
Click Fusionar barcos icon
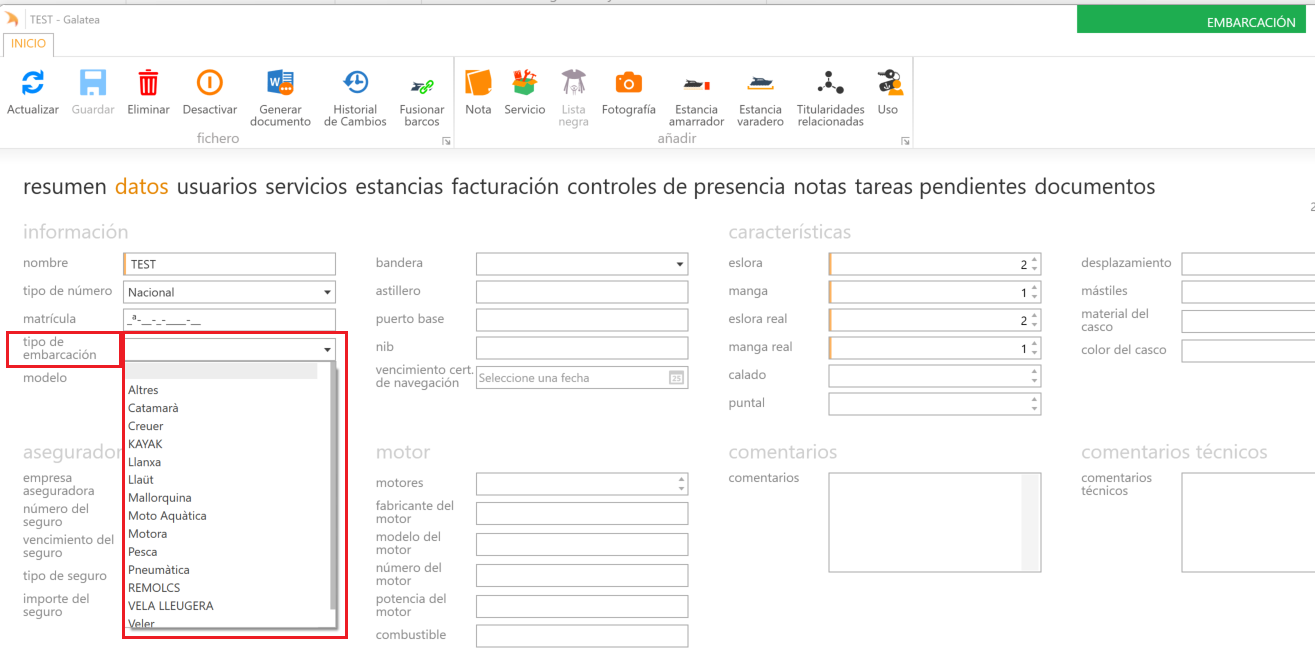coord(421,85)
